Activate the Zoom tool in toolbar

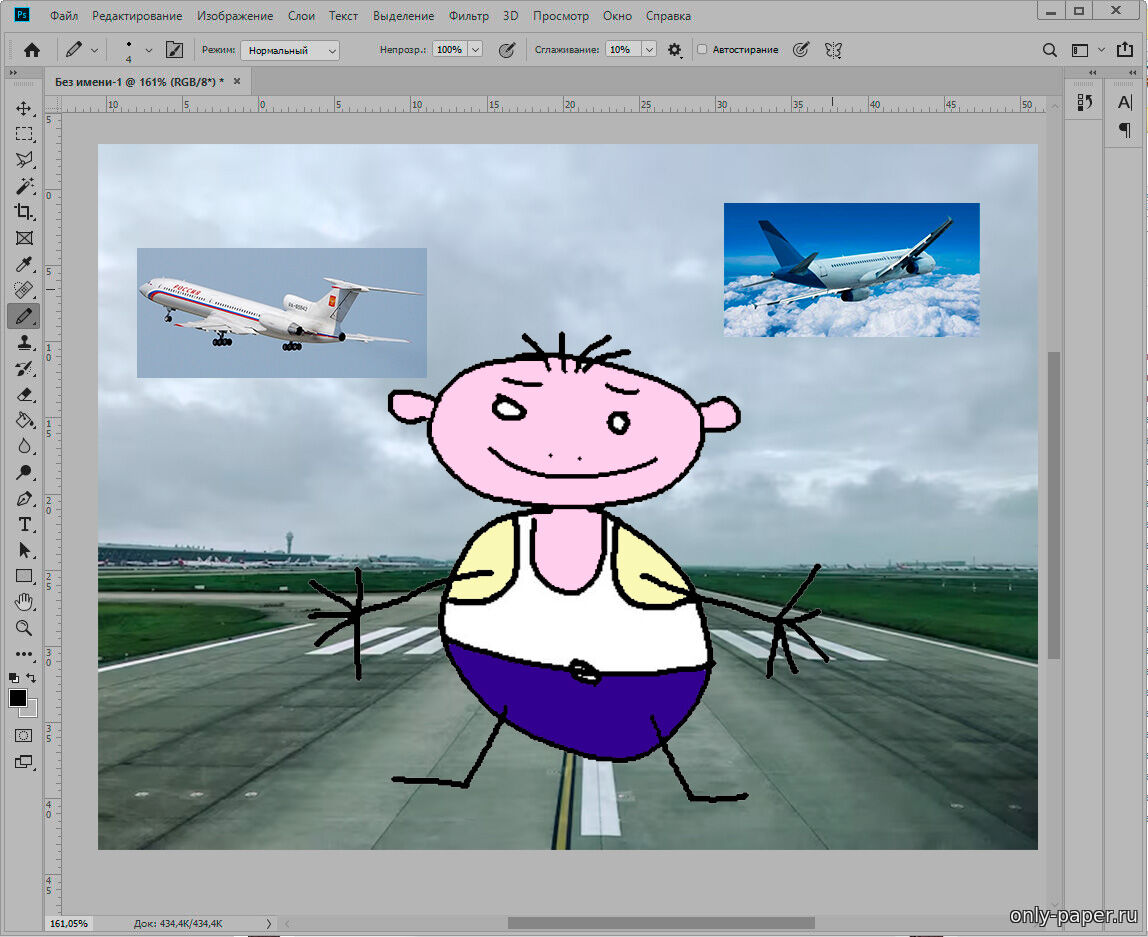[x=24, y=628]
